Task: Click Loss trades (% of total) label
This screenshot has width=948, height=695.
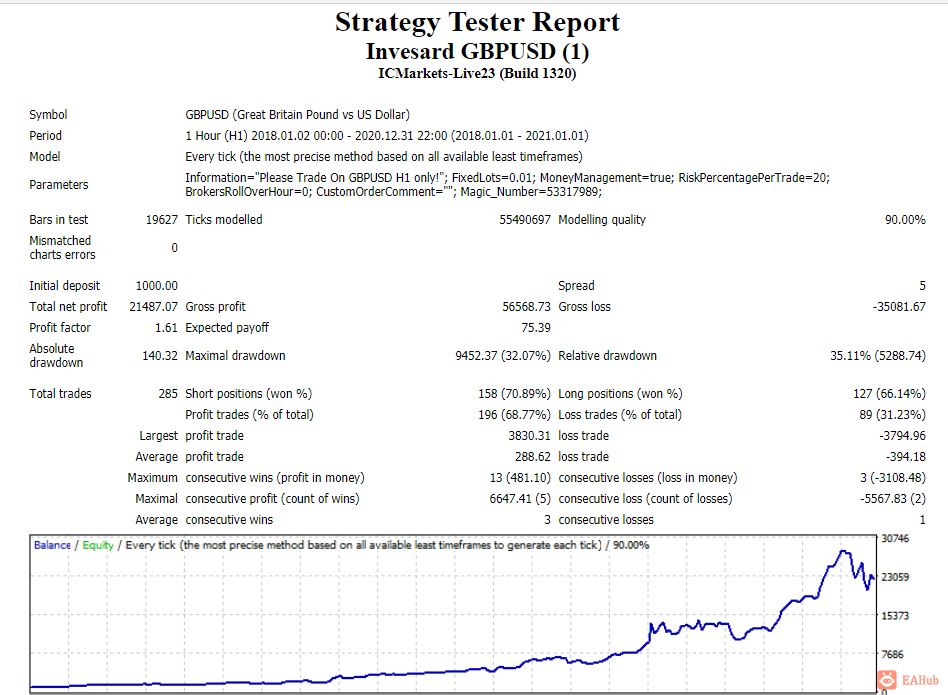Action: pyautogui.click(x=620, y=415)
